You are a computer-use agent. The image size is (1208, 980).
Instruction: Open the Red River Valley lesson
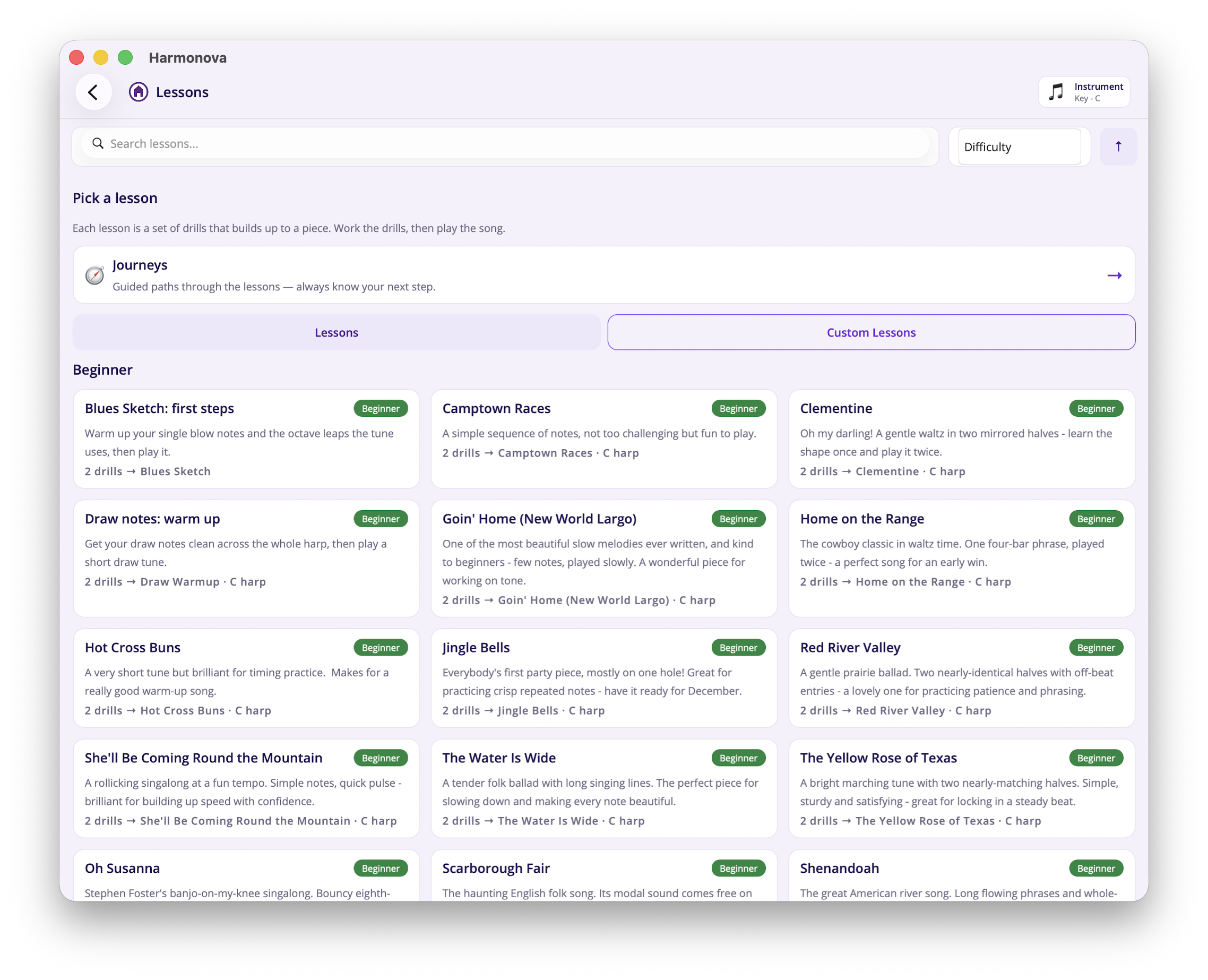tap(961, 678)
